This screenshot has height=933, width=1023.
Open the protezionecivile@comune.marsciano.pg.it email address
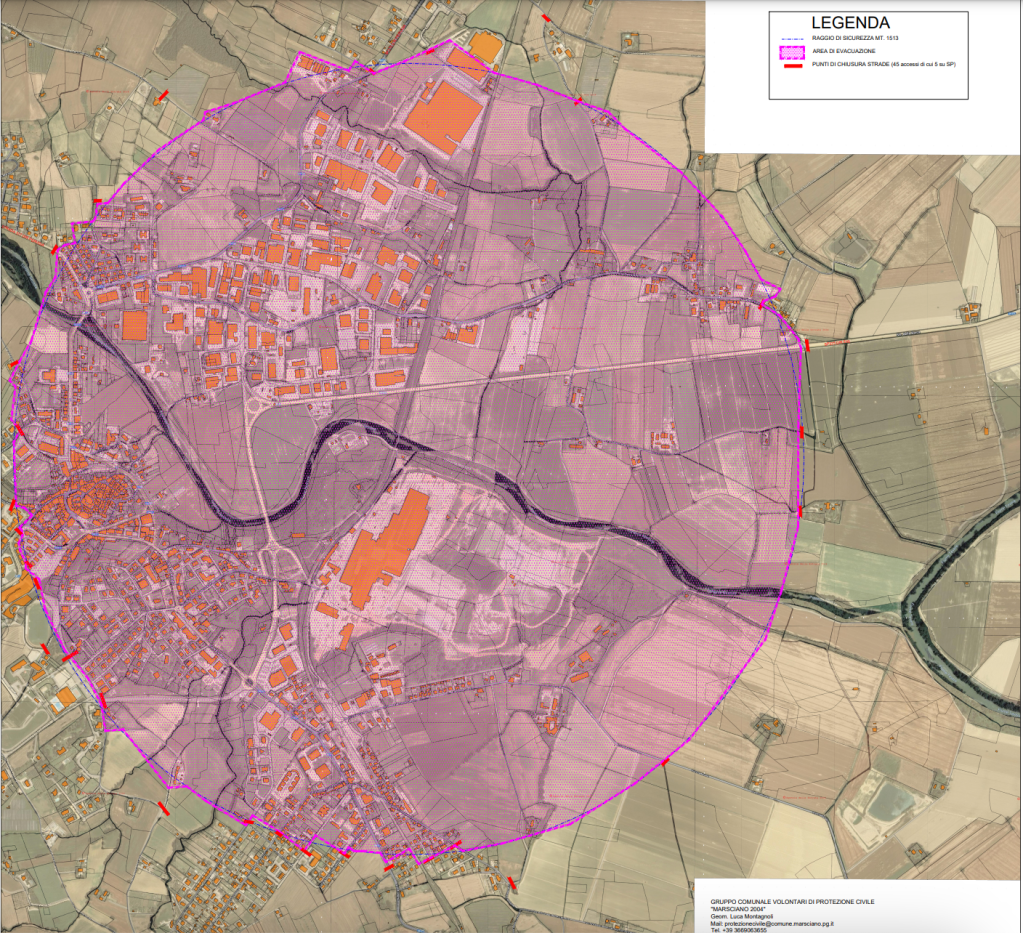tap(781, 923)
